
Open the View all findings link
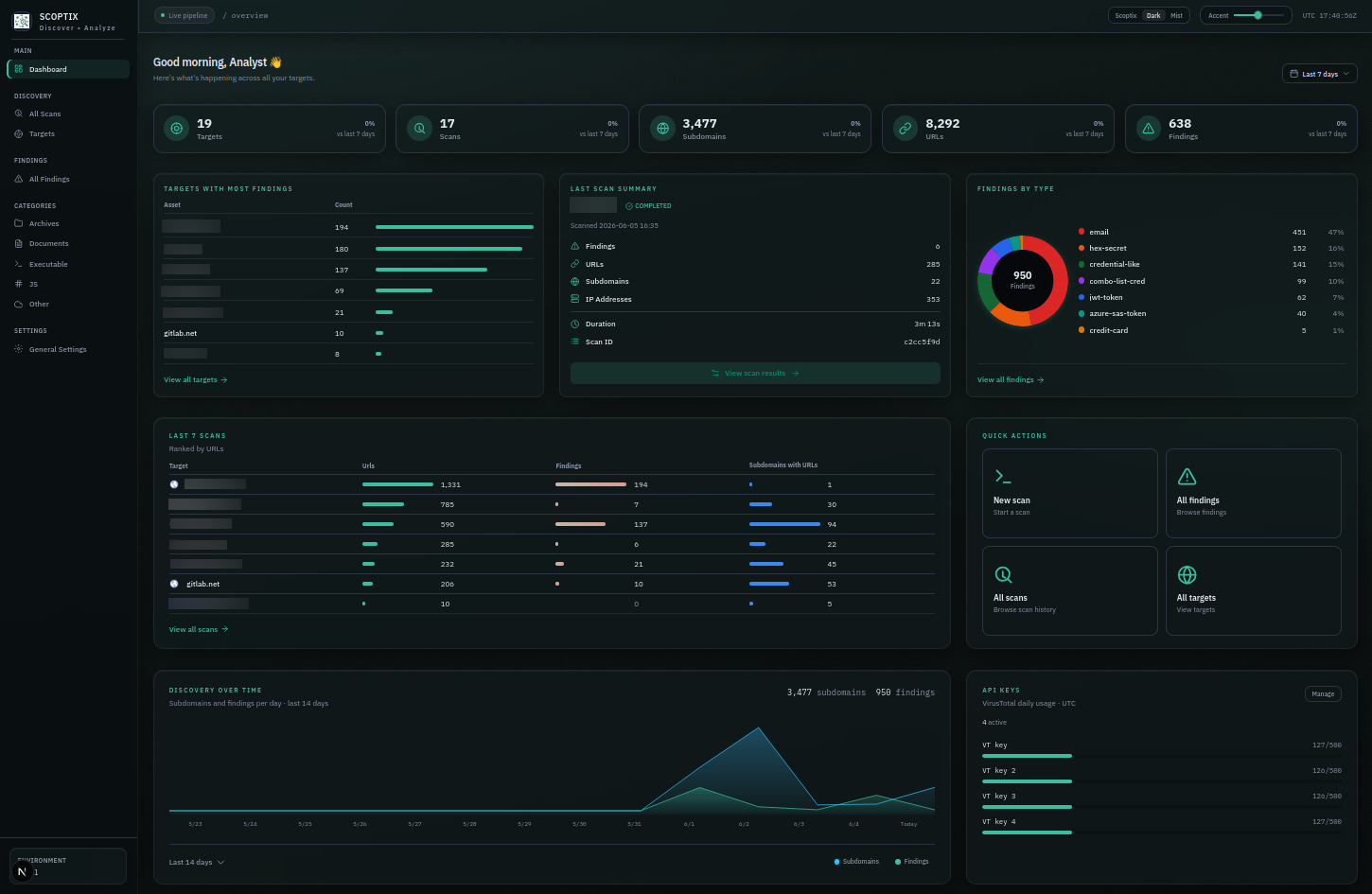(1011, 379)
